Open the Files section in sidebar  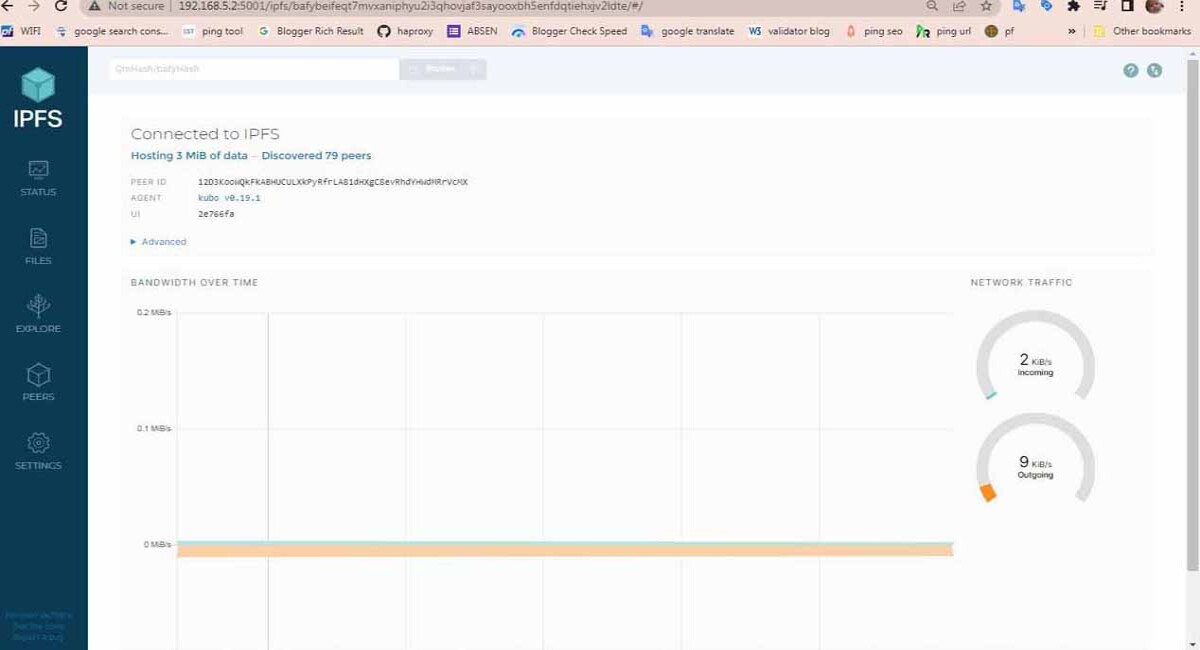[x=38, y=247]
